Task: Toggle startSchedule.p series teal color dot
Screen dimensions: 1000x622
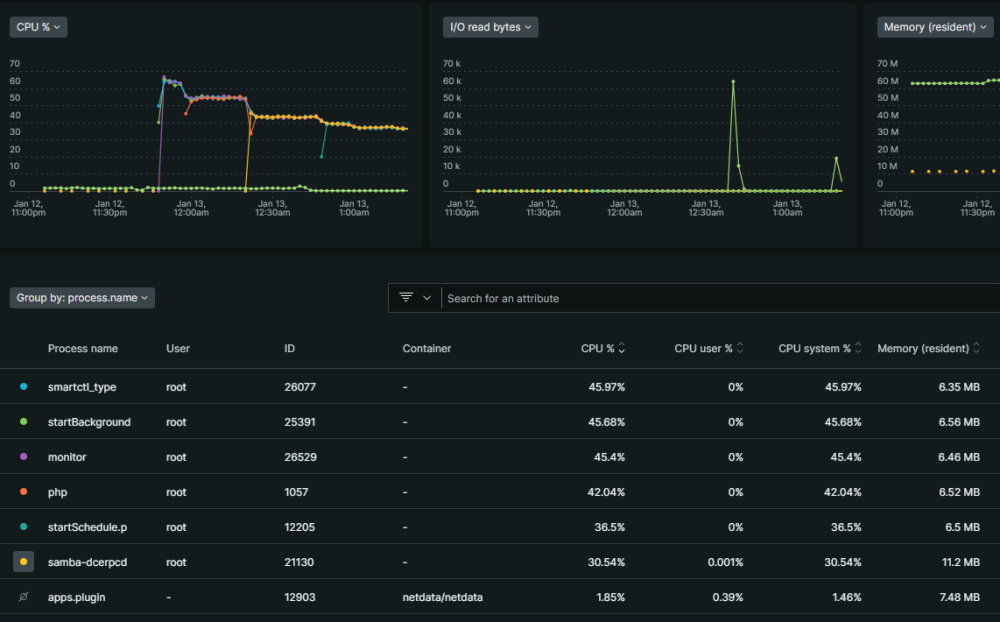Action: coord(24,527)
